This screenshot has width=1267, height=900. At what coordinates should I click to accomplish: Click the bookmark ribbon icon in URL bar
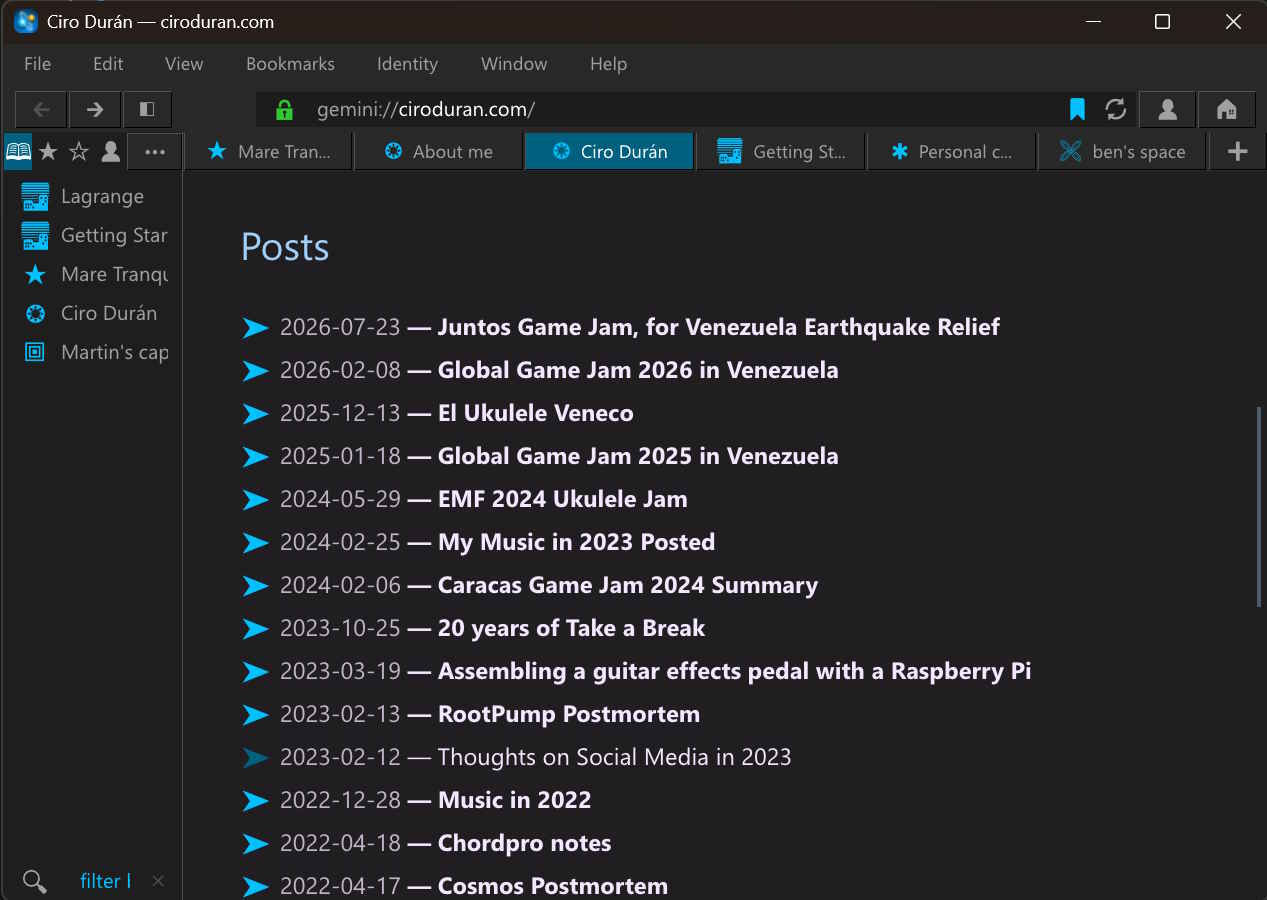[x=1077, y=109]
